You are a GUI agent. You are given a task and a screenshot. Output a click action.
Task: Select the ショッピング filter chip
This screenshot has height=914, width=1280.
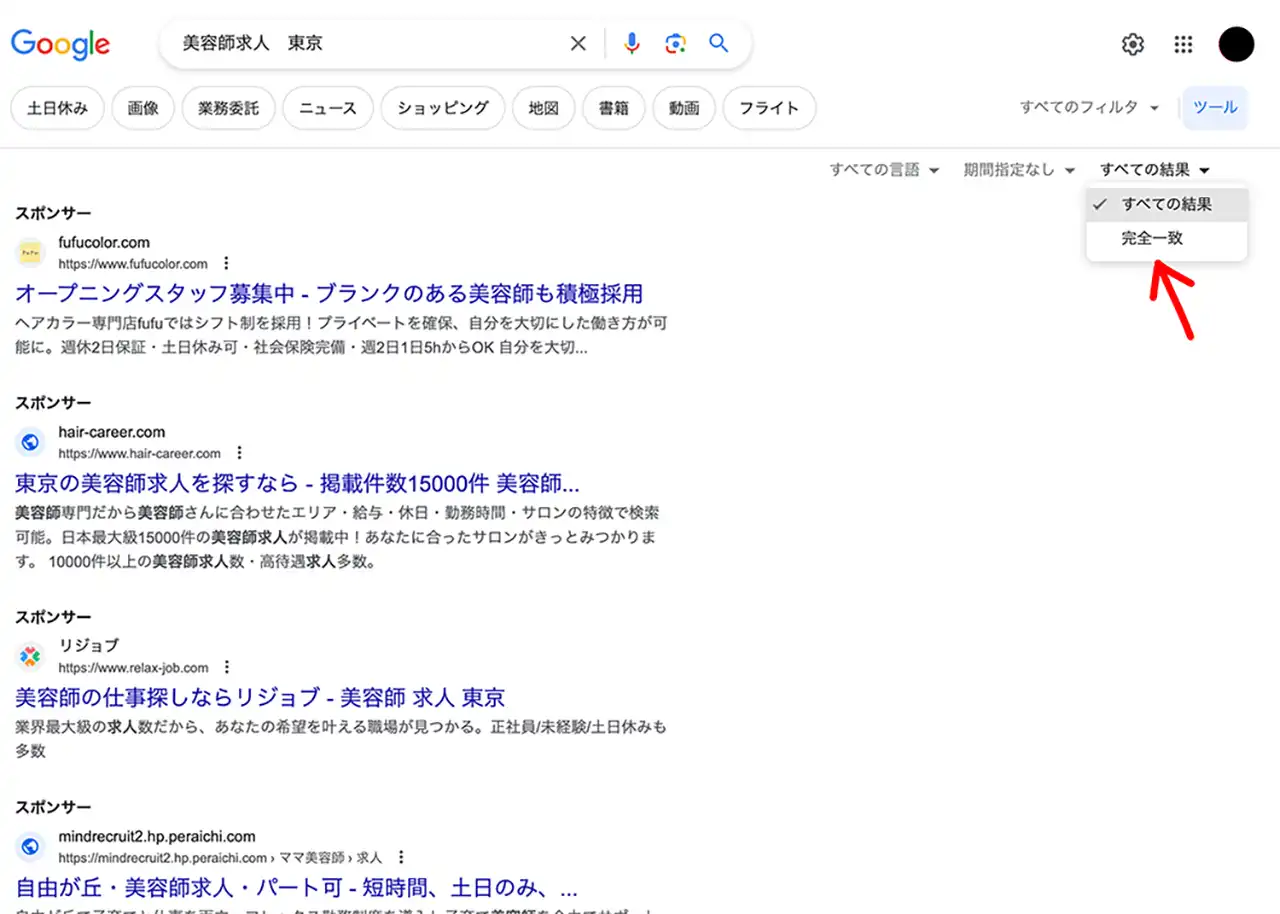(x=442, y=108)
